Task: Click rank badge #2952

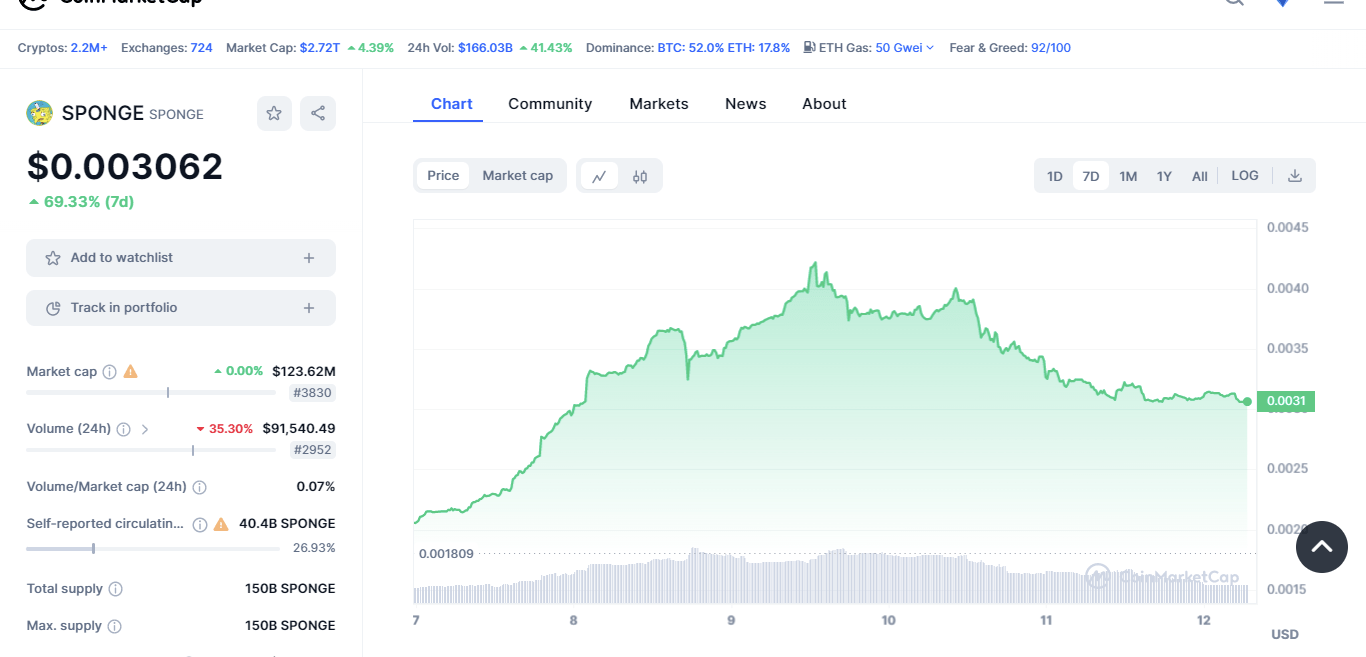Action: coord(311,450)
